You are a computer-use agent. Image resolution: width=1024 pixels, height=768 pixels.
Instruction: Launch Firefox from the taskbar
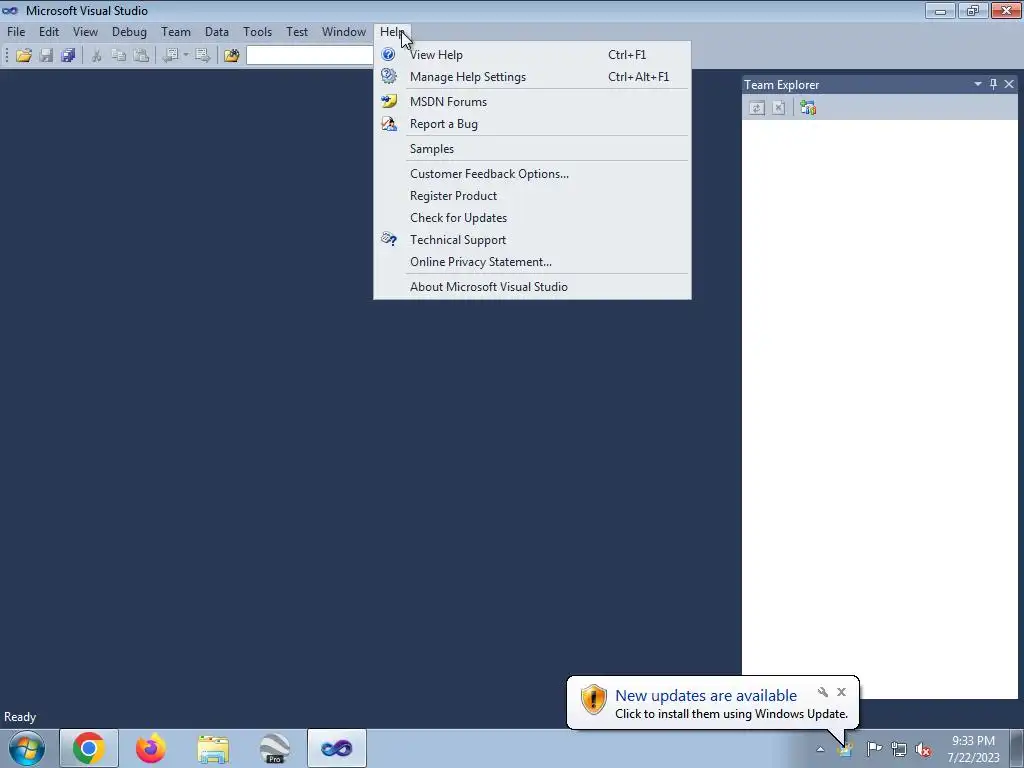[151, 748]
